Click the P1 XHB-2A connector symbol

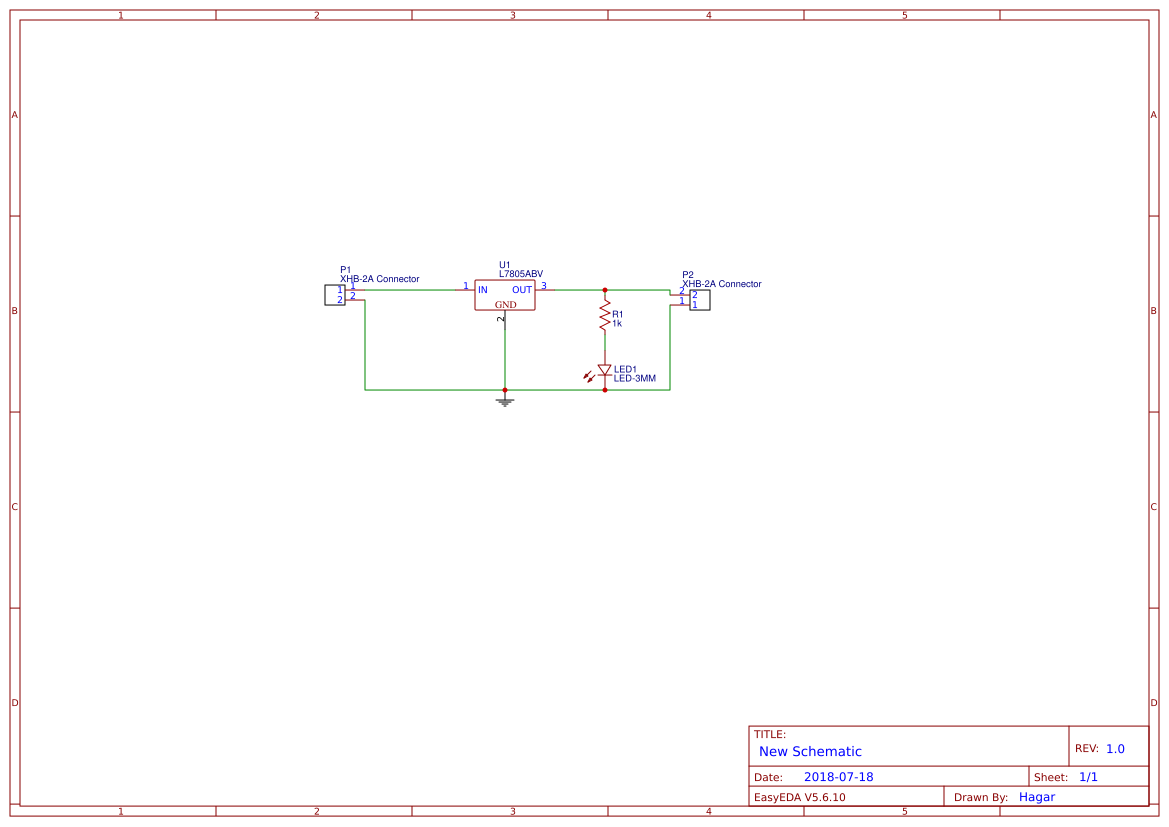click(334, 294)
